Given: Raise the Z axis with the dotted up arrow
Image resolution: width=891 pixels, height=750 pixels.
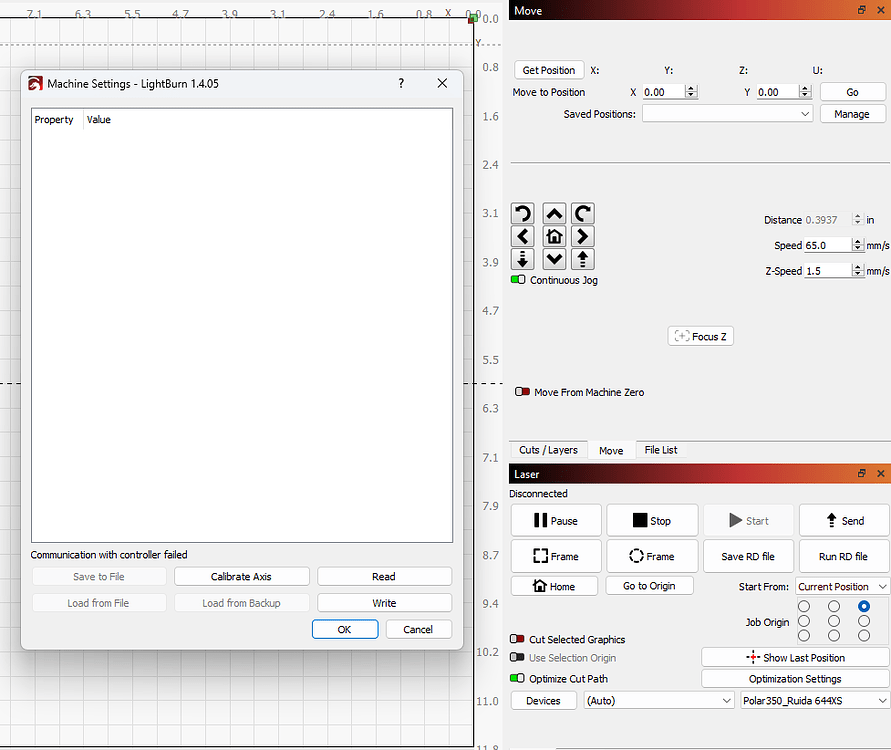Looking at the screenshot, I should coord(583,259).
